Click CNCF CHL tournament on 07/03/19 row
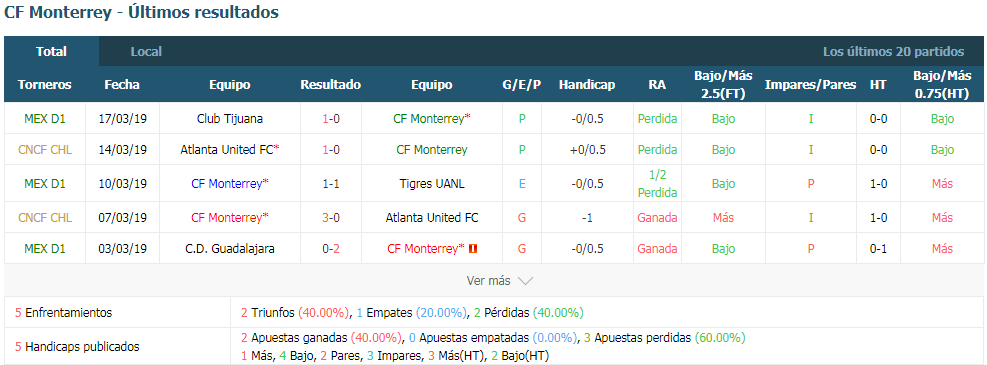This screenshot has width=987, height=365. click(44, 218)
